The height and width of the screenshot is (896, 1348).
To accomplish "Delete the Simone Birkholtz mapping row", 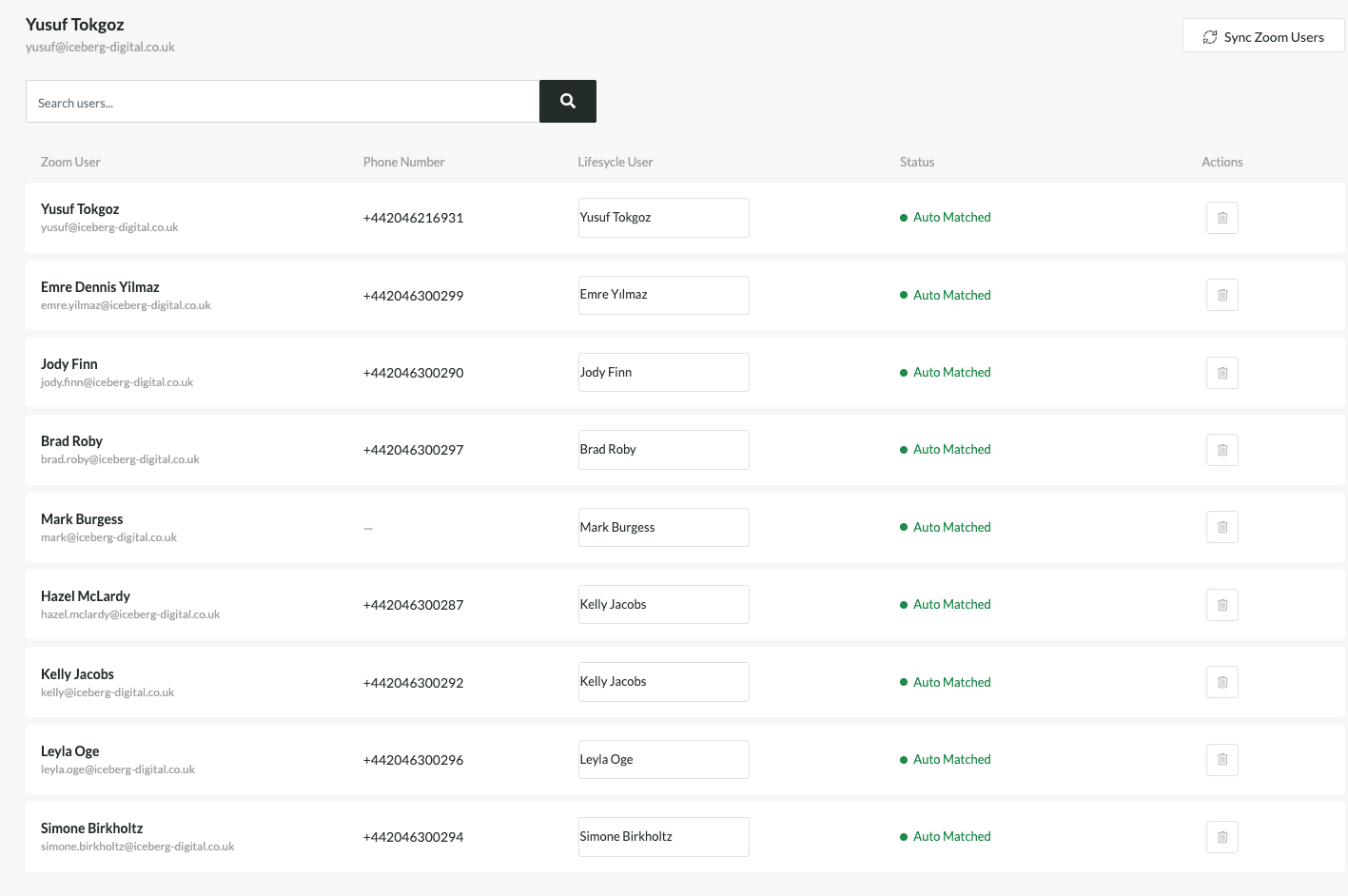I will point(1222,837).
